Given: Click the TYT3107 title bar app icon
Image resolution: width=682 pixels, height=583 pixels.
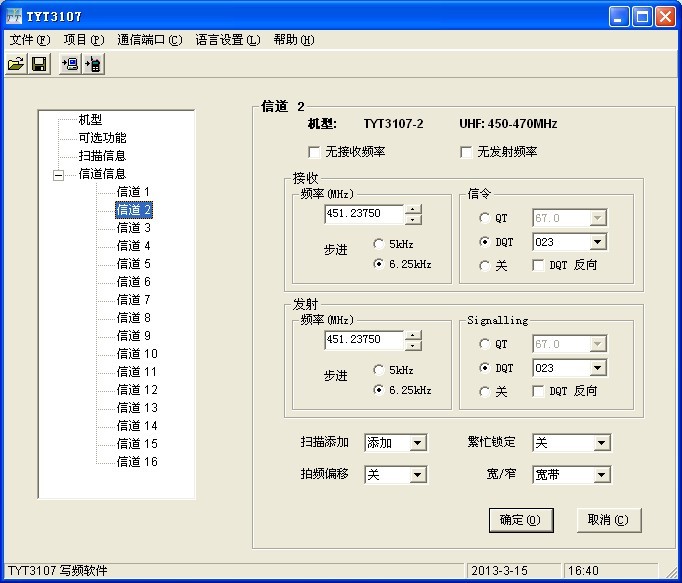Looking at the screenshot, I should pos(14,17).
